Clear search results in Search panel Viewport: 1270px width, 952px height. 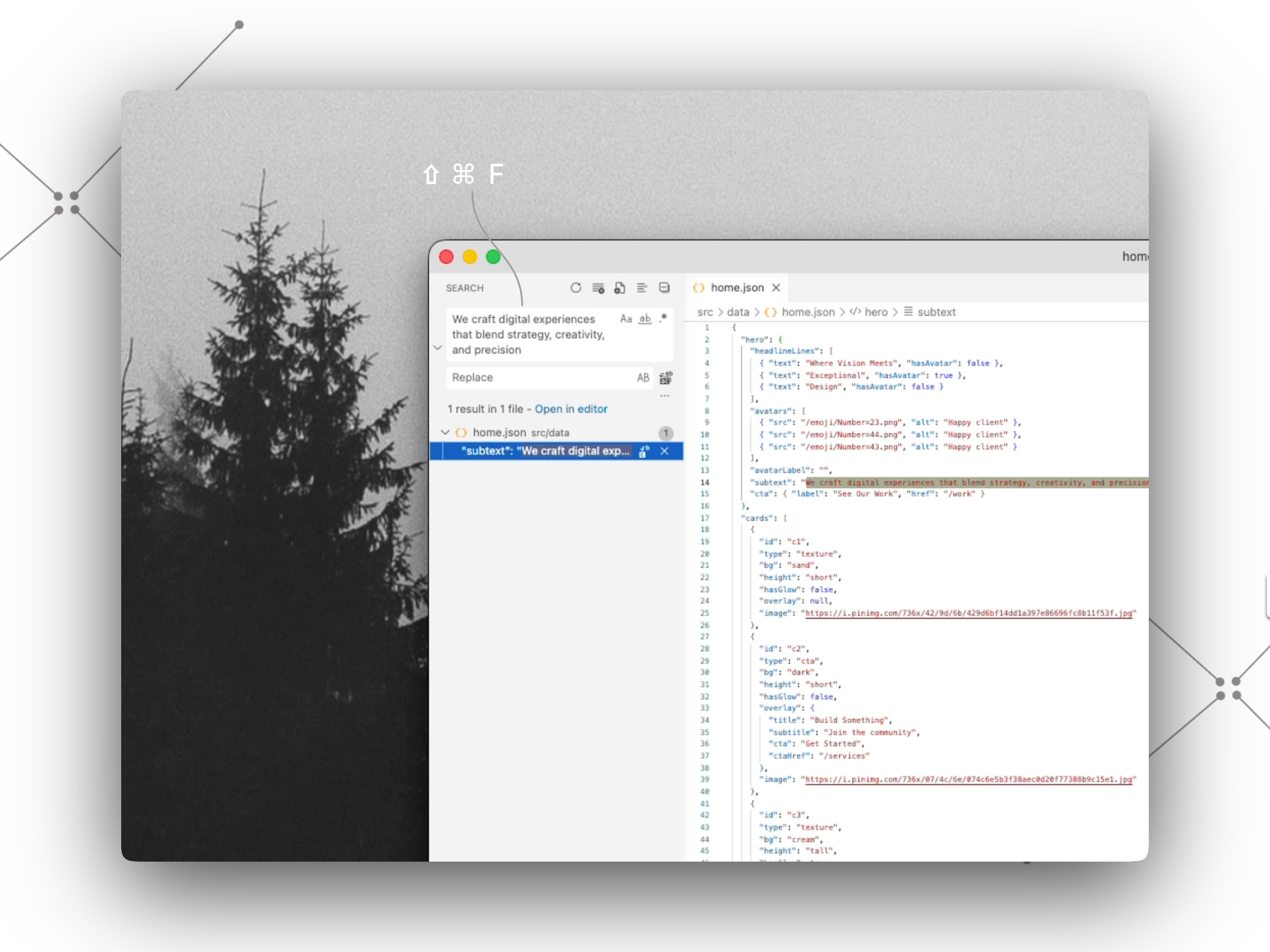598,288
